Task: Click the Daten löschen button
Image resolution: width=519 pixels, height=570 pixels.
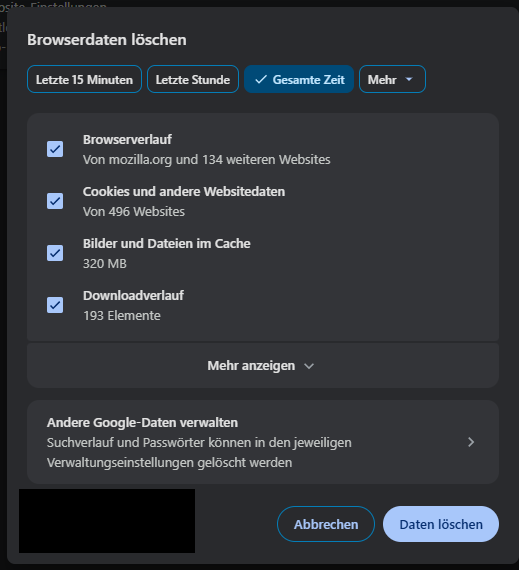Action: coord(441,524)
